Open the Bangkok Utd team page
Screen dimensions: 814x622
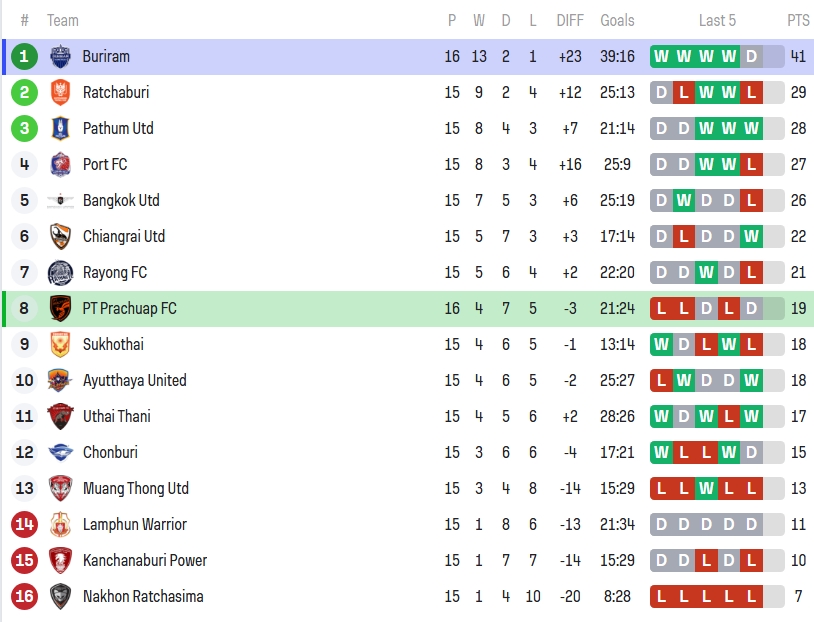coord(121,201)
